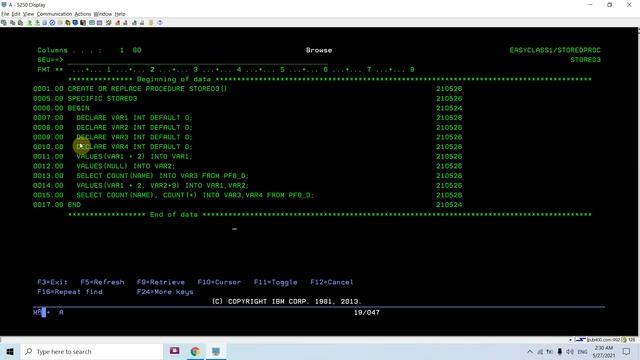Click the green download arrow toolbar icon

coord(37,23)
